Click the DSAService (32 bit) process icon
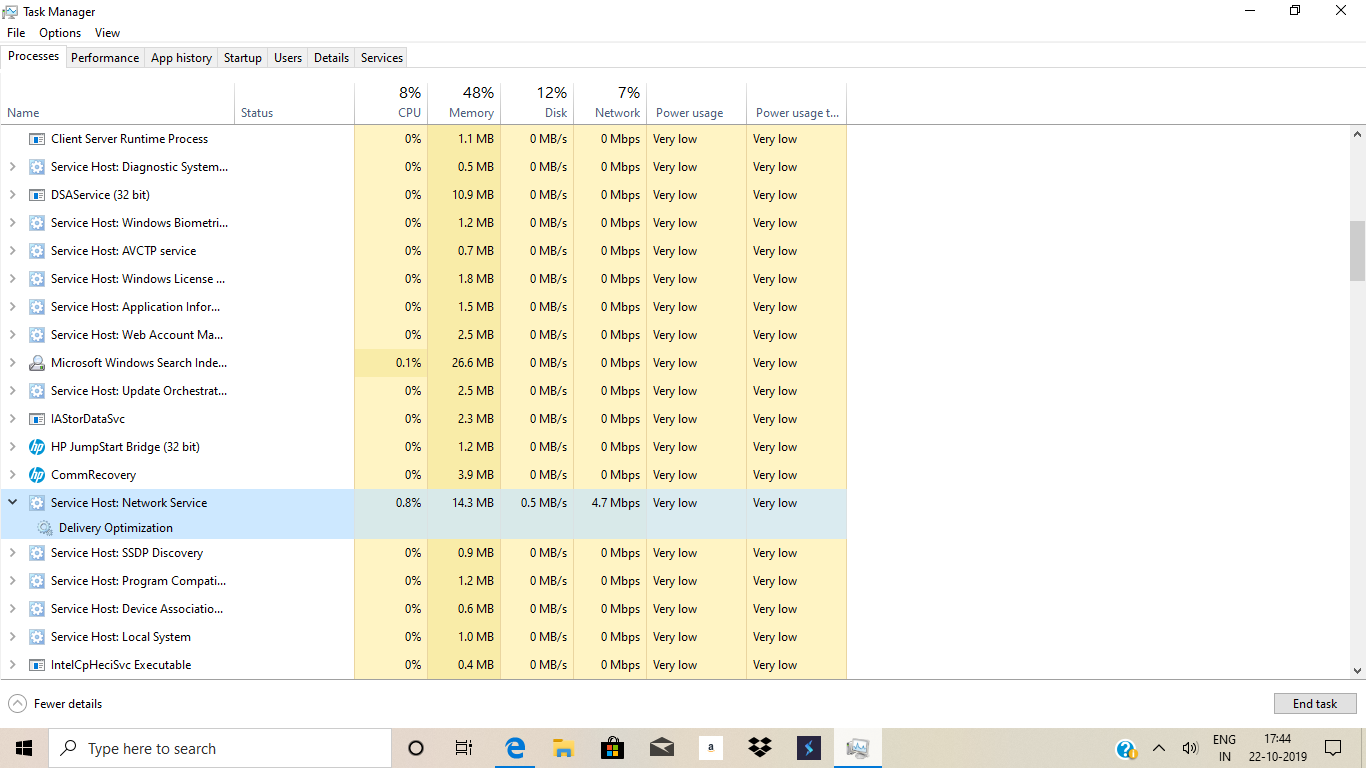The image size is (1366, 768). (37, 195)
